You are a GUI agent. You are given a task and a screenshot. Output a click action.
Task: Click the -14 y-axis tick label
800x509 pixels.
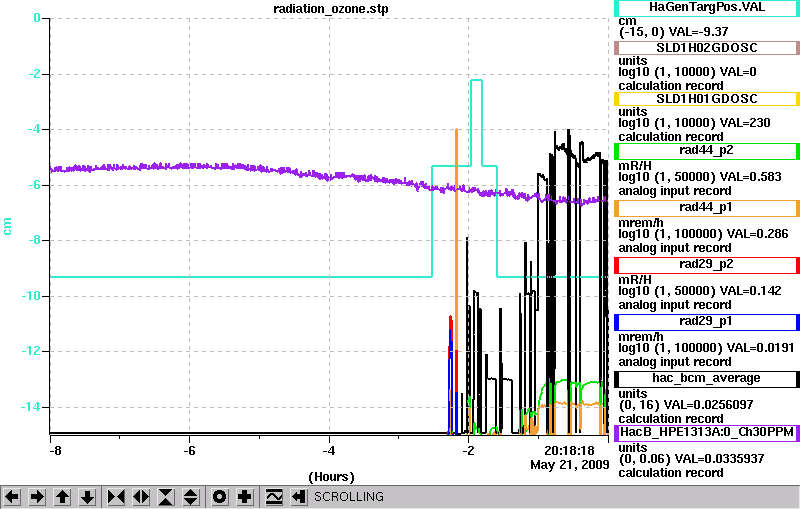[31, 407]
